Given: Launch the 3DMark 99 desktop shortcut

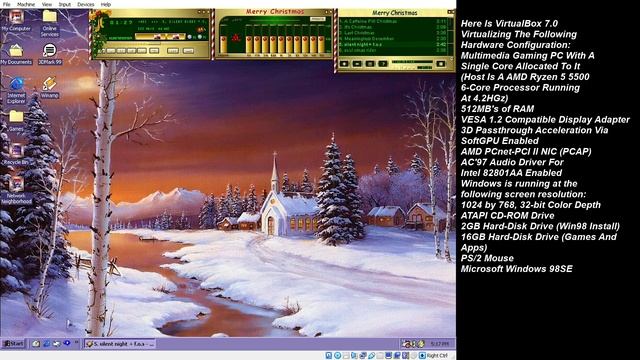Looking at the screenshot, I should click(49, 54).
